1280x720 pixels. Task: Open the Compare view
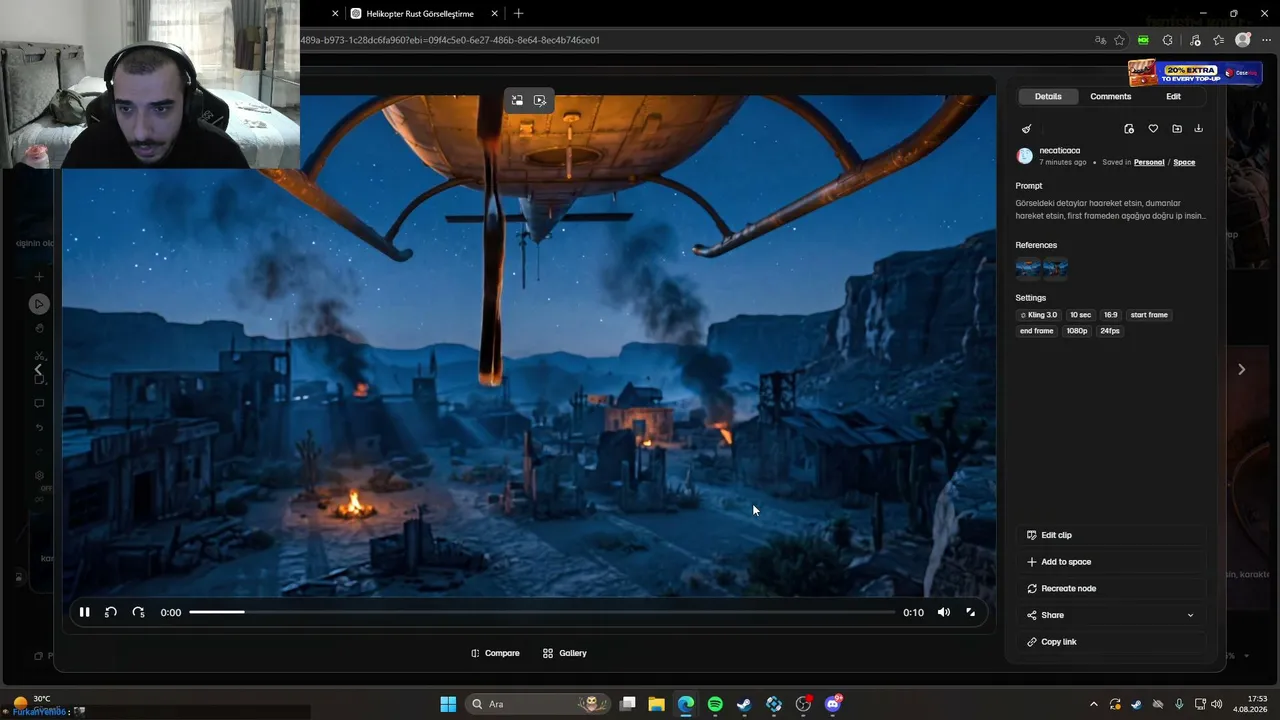click(495, 653)
